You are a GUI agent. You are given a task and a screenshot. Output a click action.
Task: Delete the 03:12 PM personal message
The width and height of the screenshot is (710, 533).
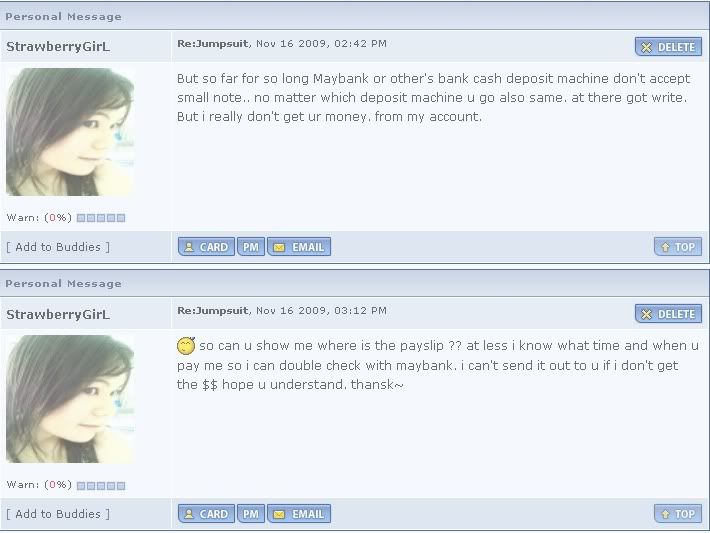click(668, 314)
